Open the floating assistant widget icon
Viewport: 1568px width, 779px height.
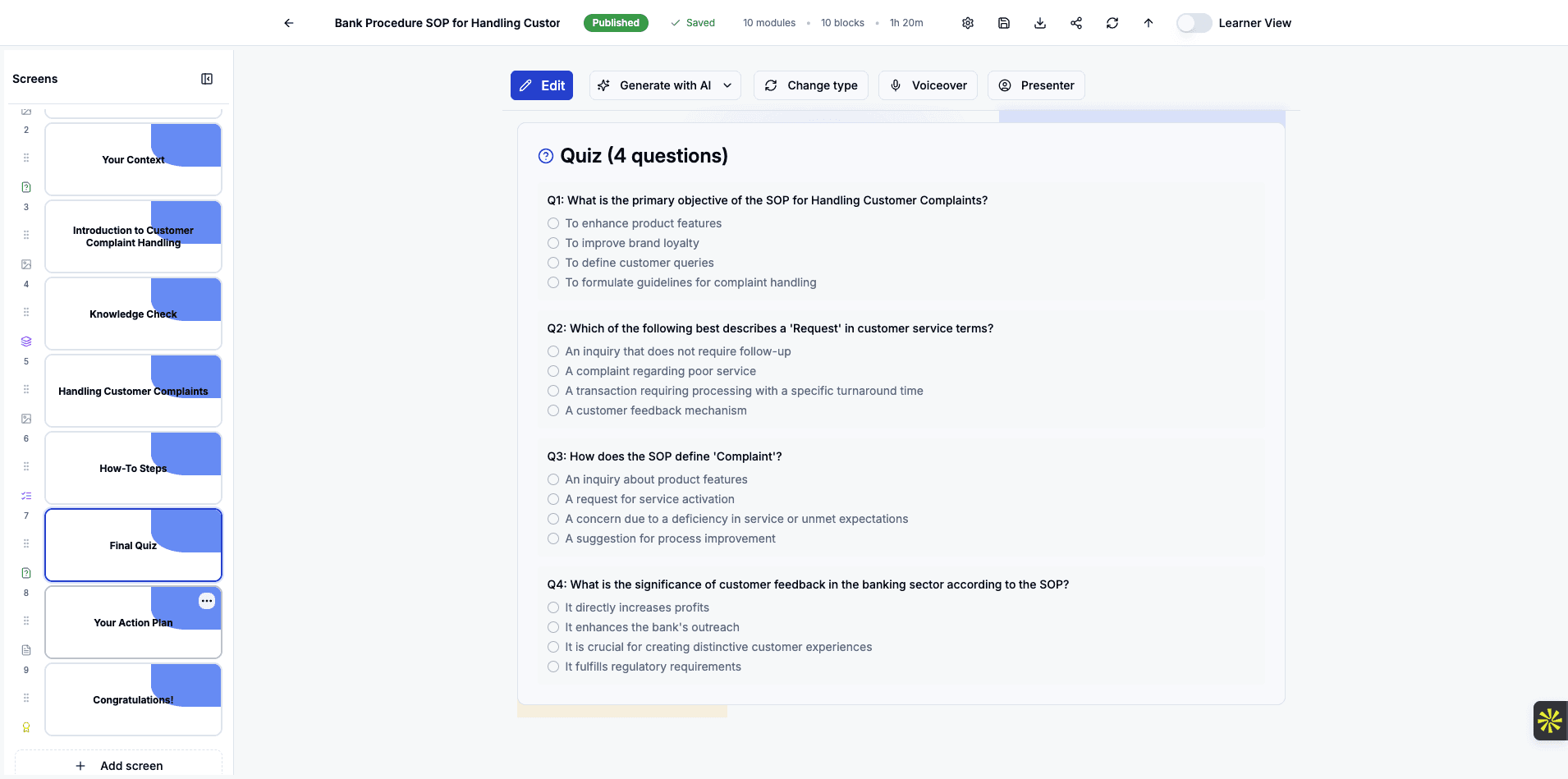(1550, 721)
